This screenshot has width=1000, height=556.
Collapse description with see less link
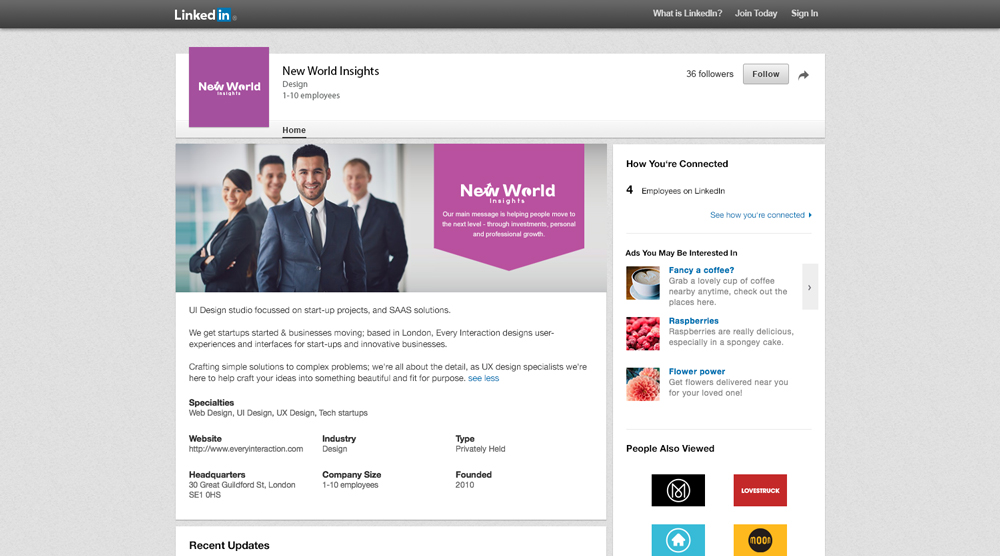pos(483,378)
